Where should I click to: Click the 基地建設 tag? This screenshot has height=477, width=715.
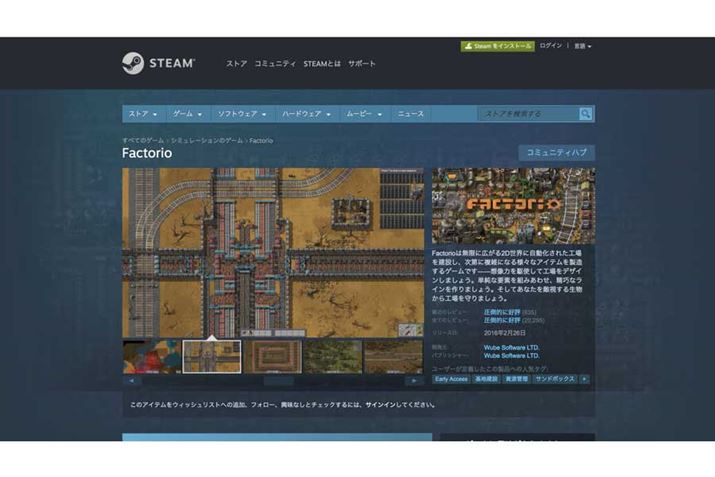pyautogui.click(x=486, y=379)
